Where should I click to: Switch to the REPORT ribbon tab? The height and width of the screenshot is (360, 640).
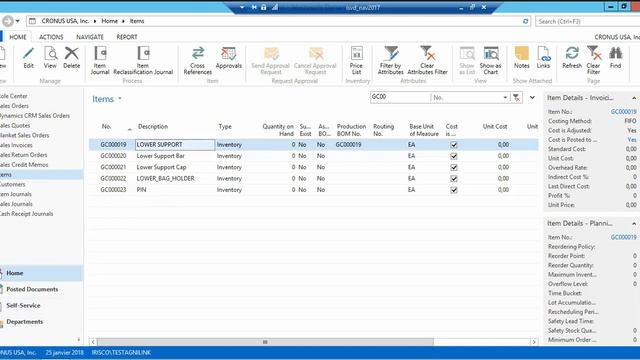[127, 37]
